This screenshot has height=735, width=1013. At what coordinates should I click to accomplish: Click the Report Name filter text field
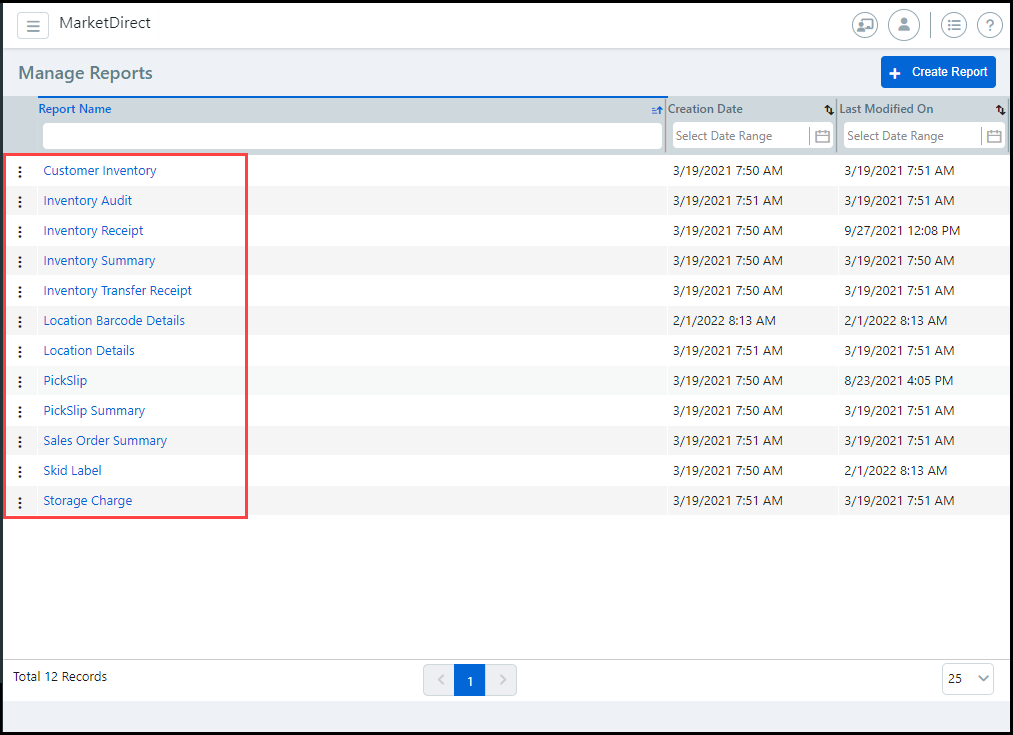[x=352, y=136]
